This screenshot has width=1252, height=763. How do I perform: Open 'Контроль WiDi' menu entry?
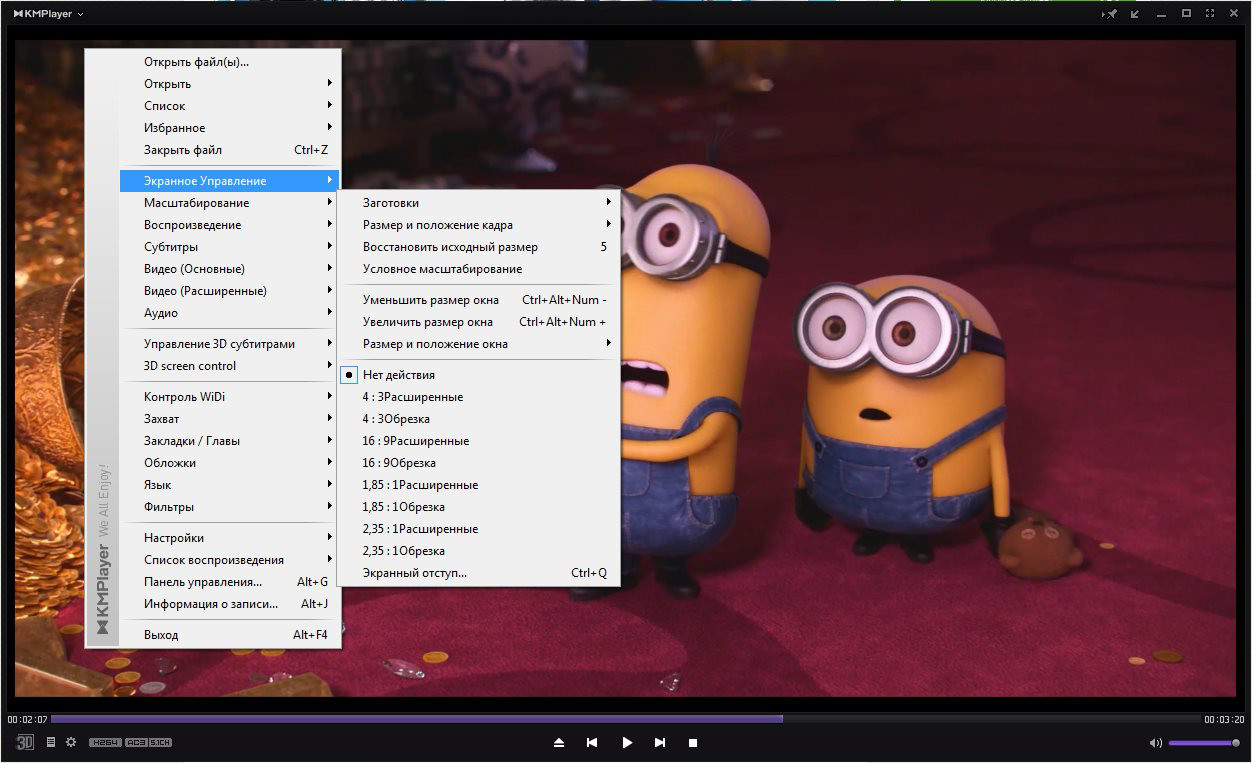coord(229,397)
